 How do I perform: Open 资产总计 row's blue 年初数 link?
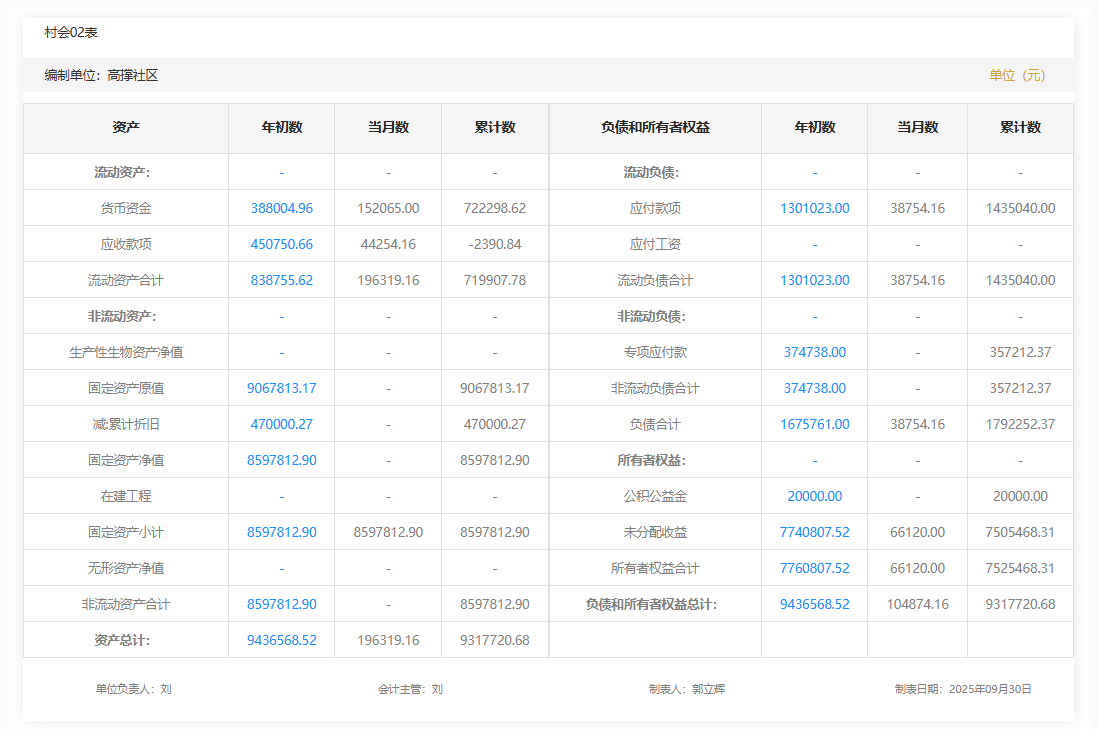[281, 640]
